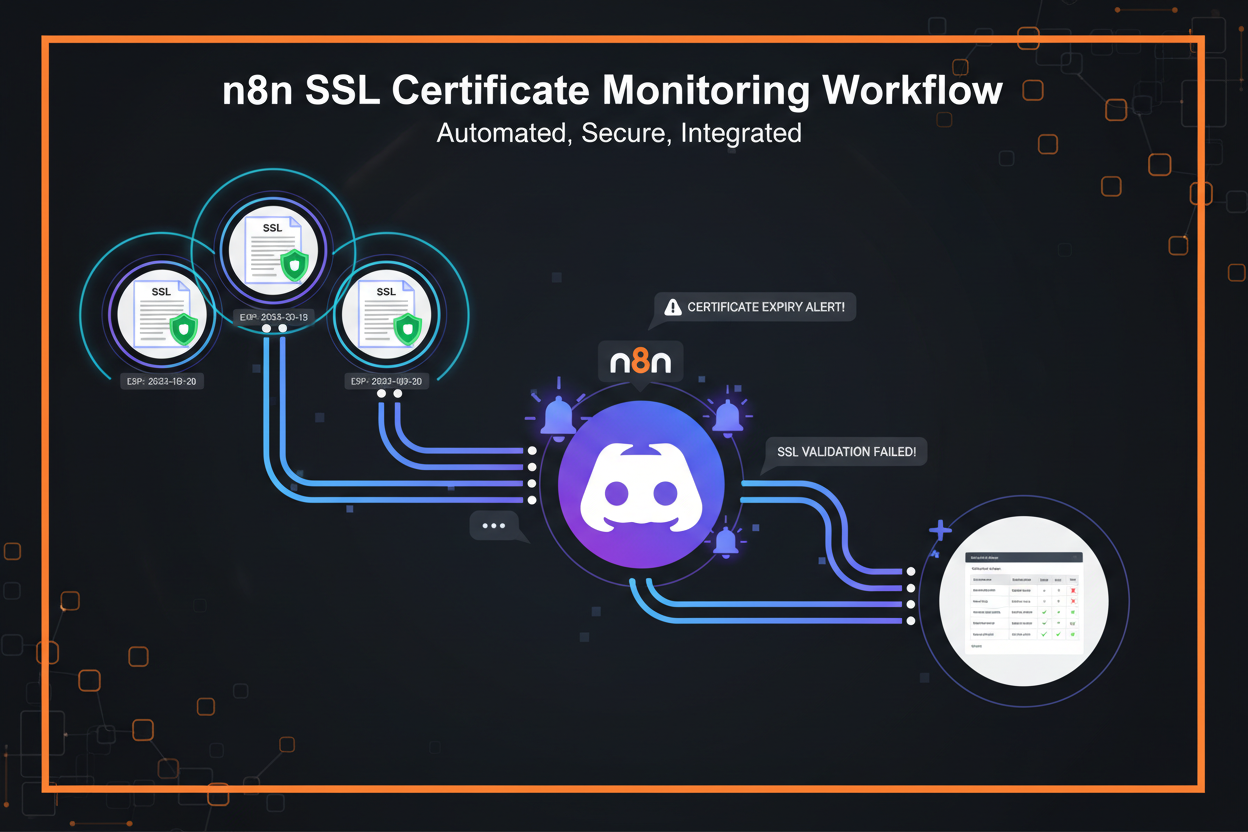Click the n8n SSL Certificate Monitoring Workflow title

point(612,90)
